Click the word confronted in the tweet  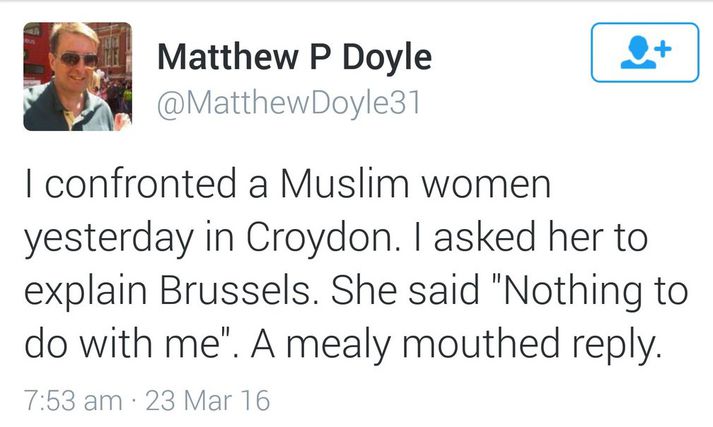[141, 184]
